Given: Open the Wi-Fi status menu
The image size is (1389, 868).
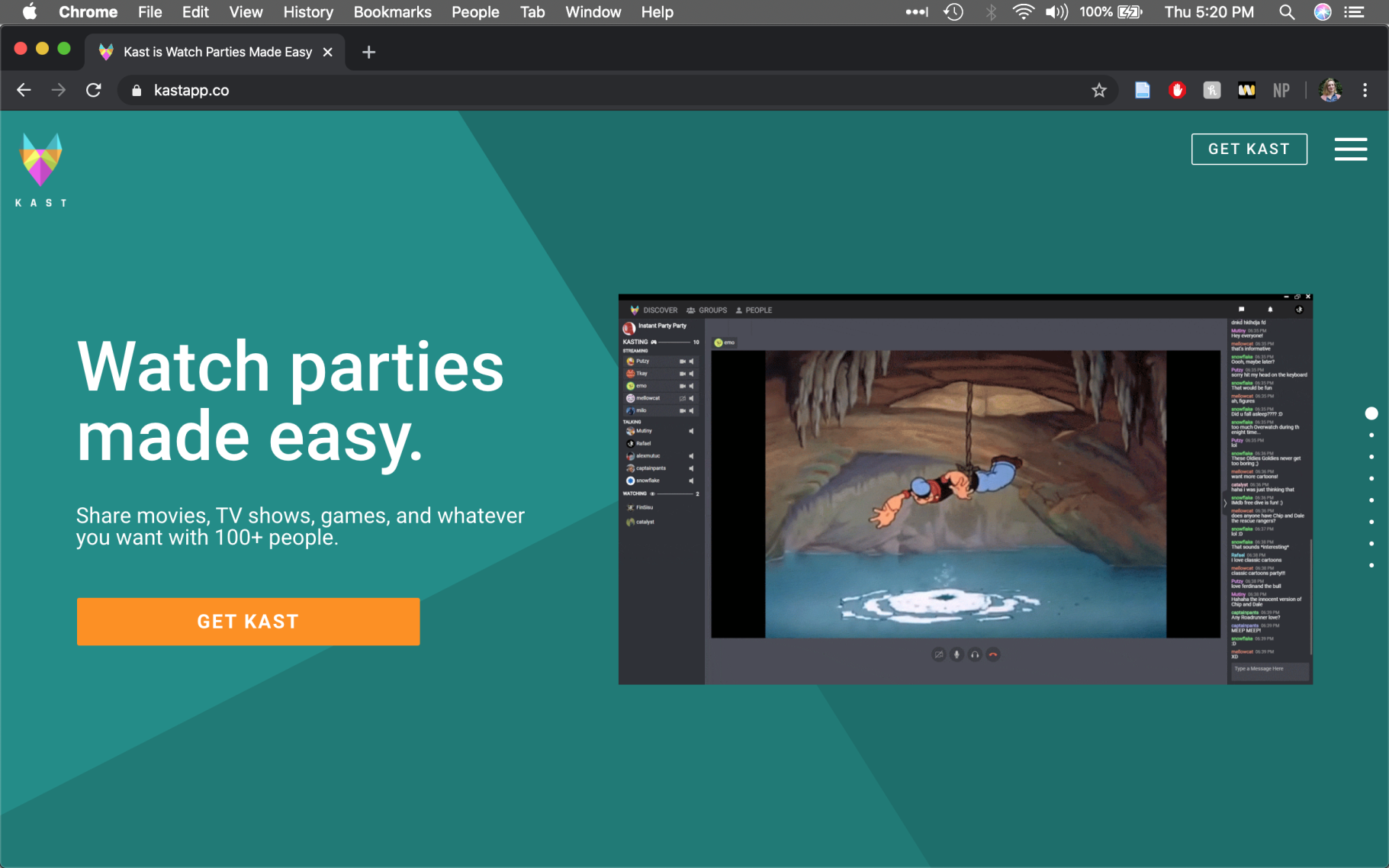Looking at the screenshot, I should (1023, 11).
